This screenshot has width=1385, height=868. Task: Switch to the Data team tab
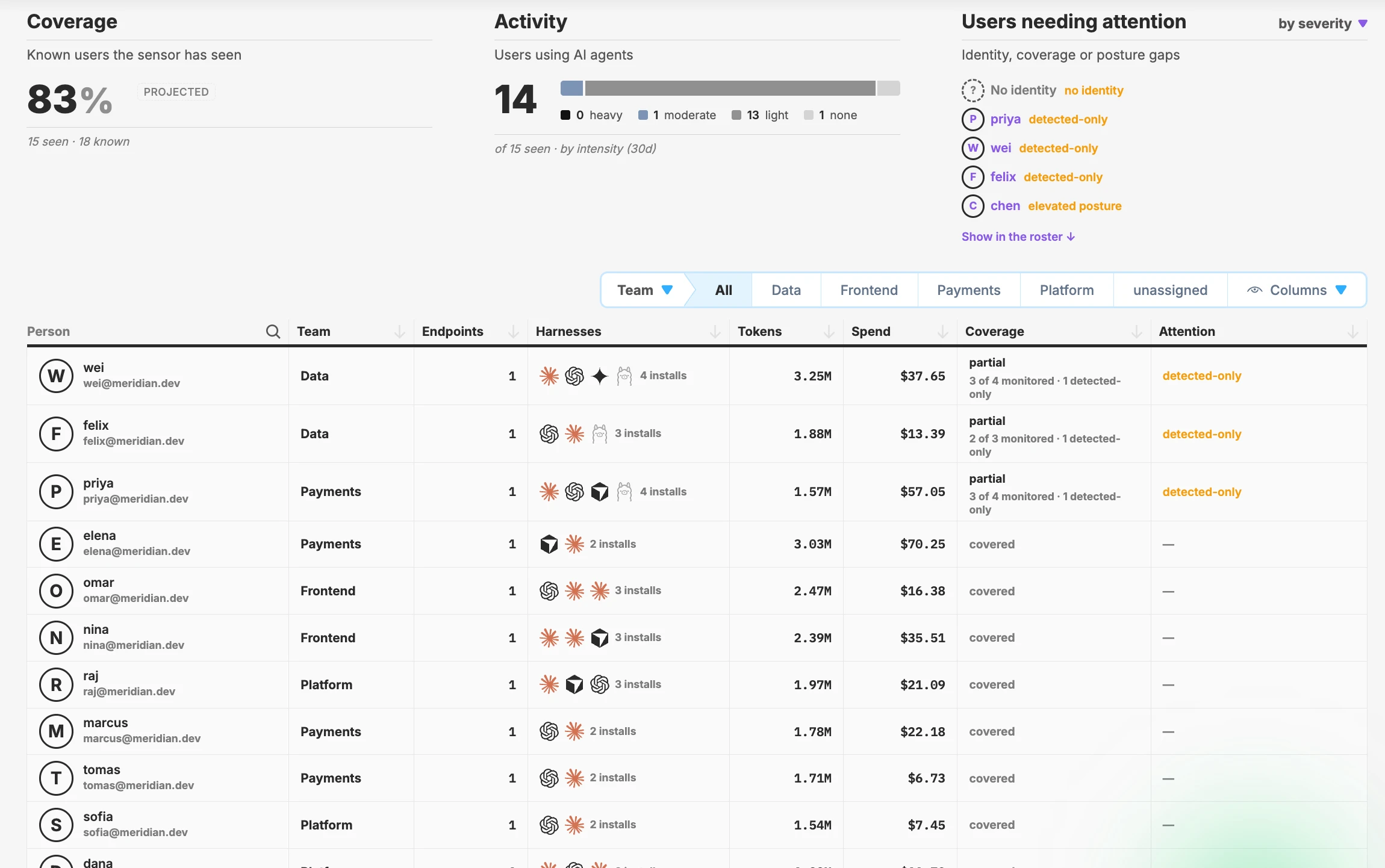(786, 290)
